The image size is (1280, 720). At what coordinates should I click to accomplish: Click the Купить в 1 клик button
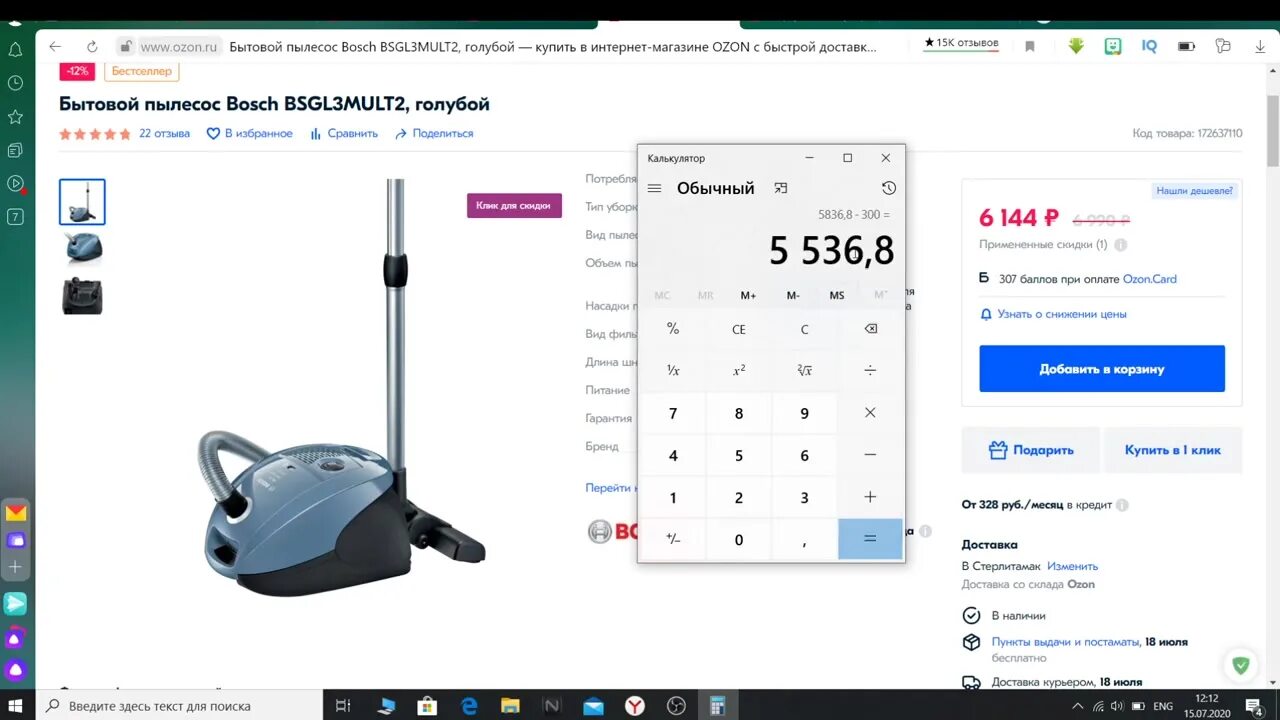point(1172,450)
